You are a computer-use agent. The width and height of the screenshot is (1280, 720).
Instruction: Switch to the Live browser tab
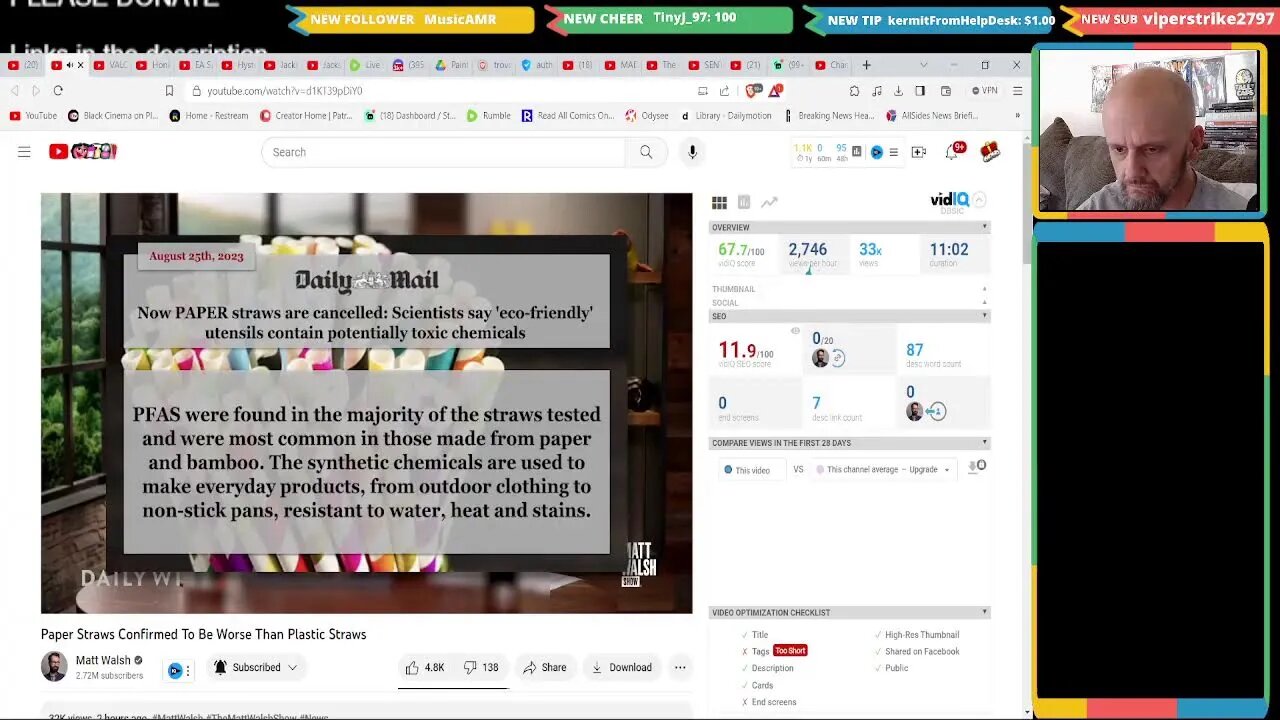(365, 65)
